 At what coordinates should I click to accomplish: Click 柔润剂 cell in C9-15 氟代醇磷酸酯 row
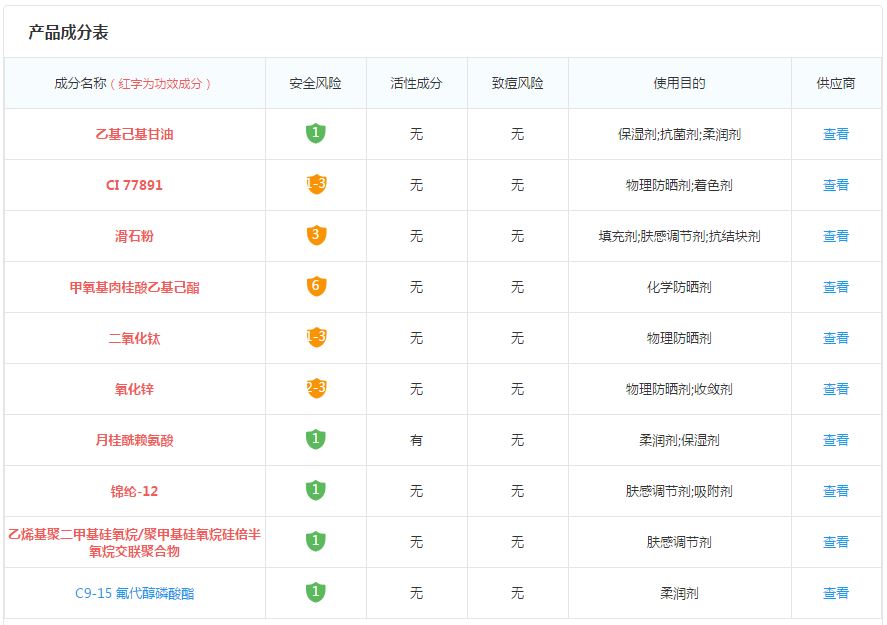(x=679, y=593)
